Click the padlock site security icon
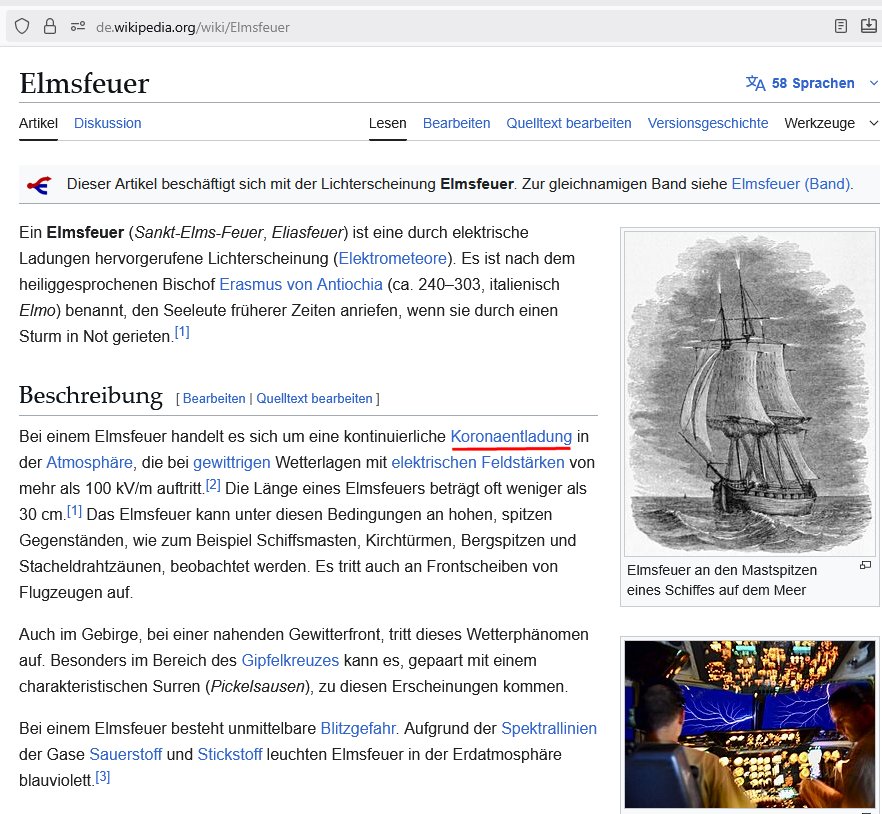The image size is (882, 814). tap(49, 27)
